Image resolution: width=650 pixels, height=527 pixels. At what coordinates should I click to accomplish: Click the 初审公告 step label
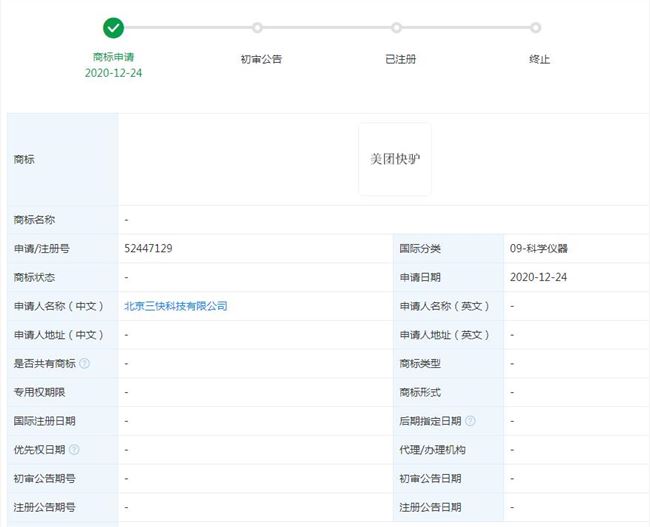pyautogui.click(x=261, y=59)
